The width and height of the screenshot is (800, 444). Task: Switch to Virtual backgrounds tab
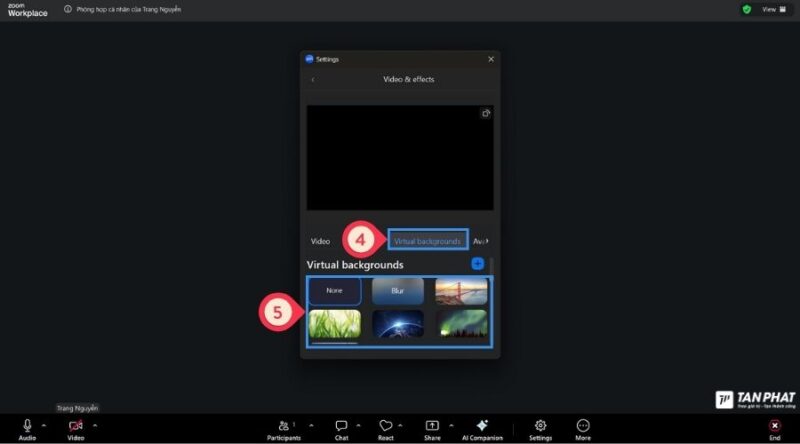(x=427, y=241)
